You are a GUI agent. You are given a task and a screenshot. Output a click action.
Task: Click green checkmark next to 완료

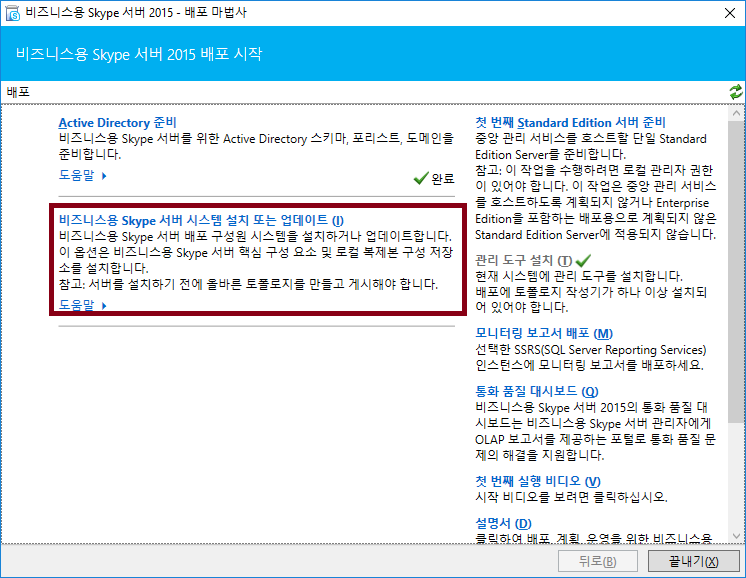(x=421, y=178)
